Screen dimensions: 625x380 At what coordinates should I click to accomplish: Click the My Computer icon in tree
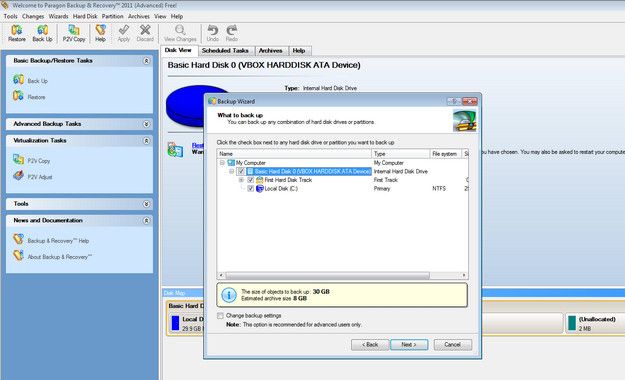click(x=231, y=163)
